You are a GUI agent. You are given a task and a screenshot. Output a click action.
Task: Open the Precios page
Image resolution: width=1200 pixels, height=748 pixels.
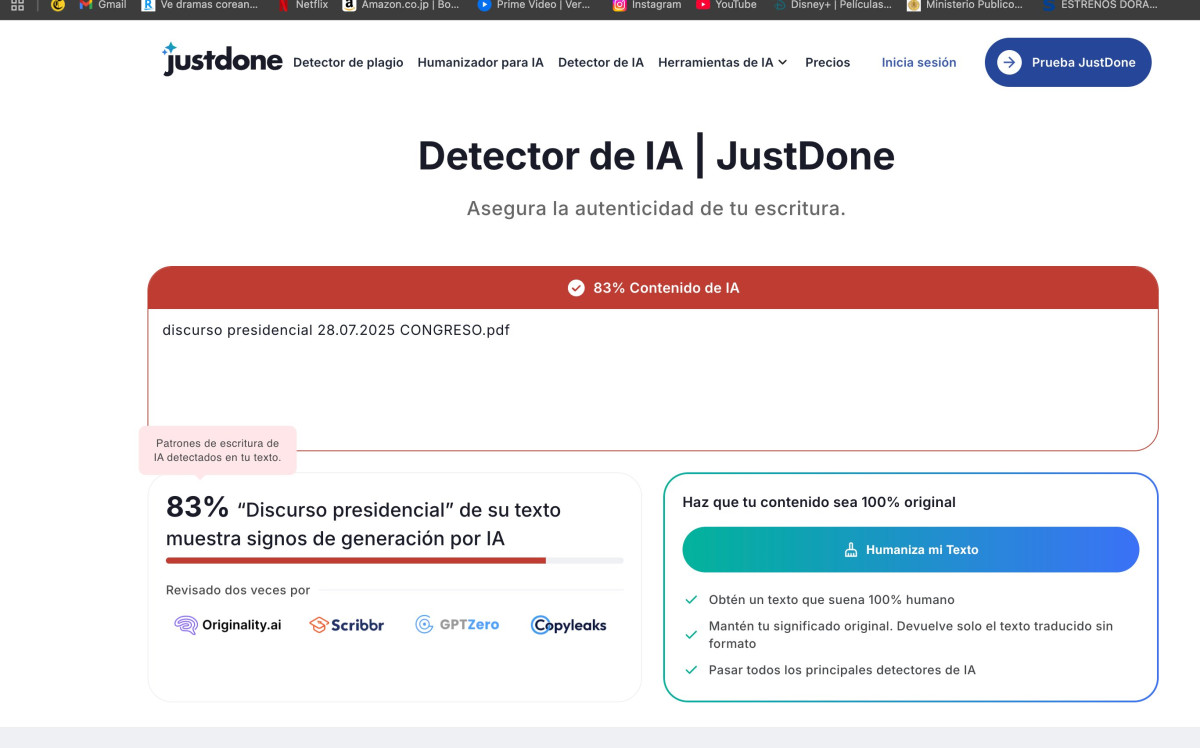828,62
